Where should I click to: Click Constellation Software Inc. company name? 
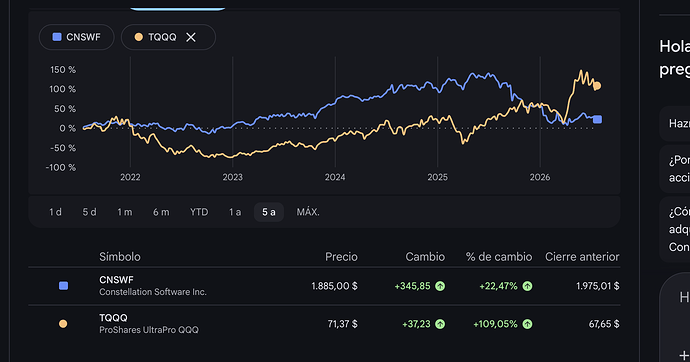point(153,292)
